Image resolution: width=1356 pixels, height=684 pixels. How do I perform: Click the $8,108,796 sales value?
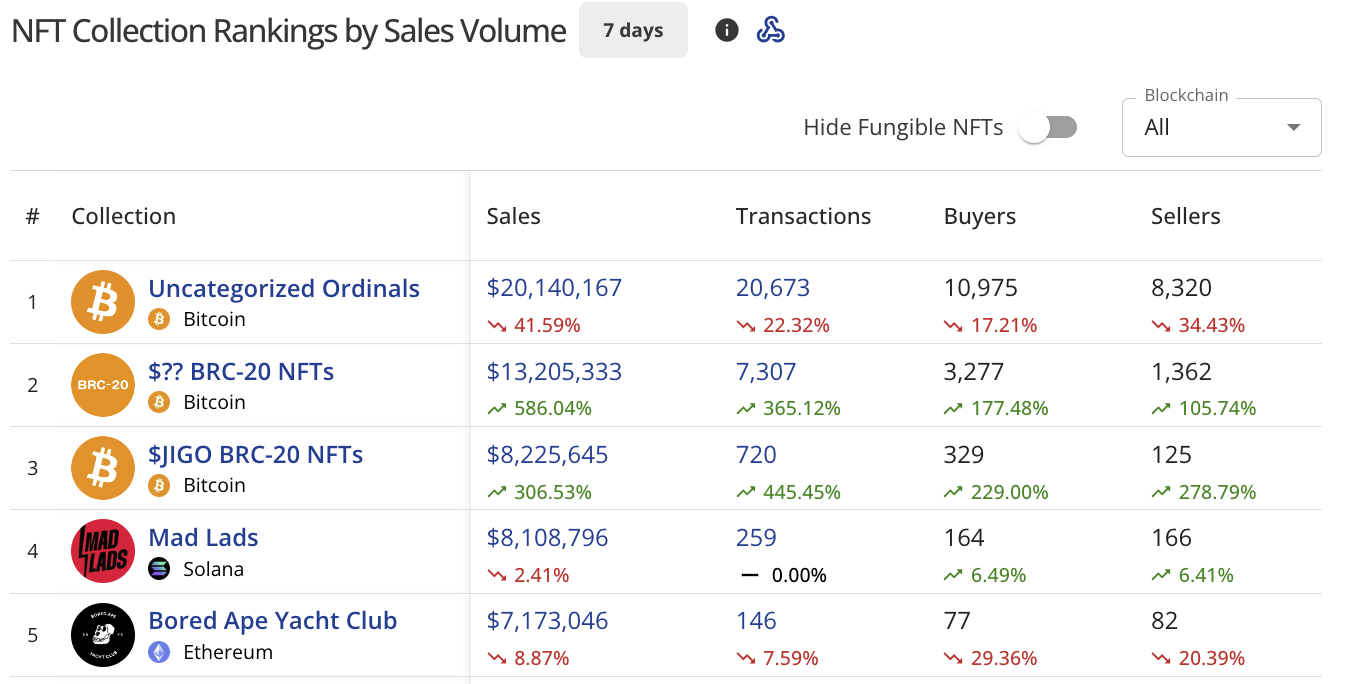(x=548, y=537)
